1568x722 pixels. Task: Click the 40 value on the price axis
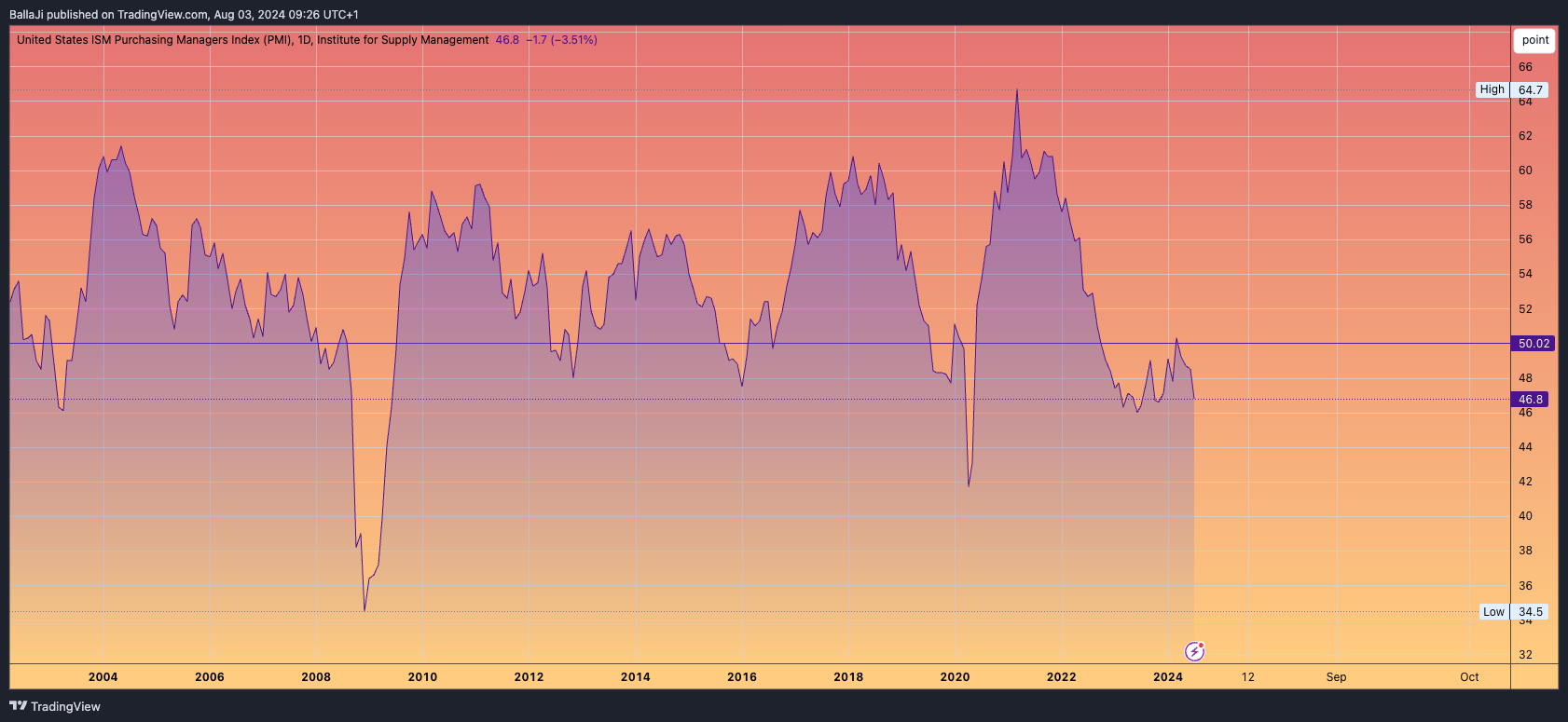pyautogui.click(x=1525, y=516)
